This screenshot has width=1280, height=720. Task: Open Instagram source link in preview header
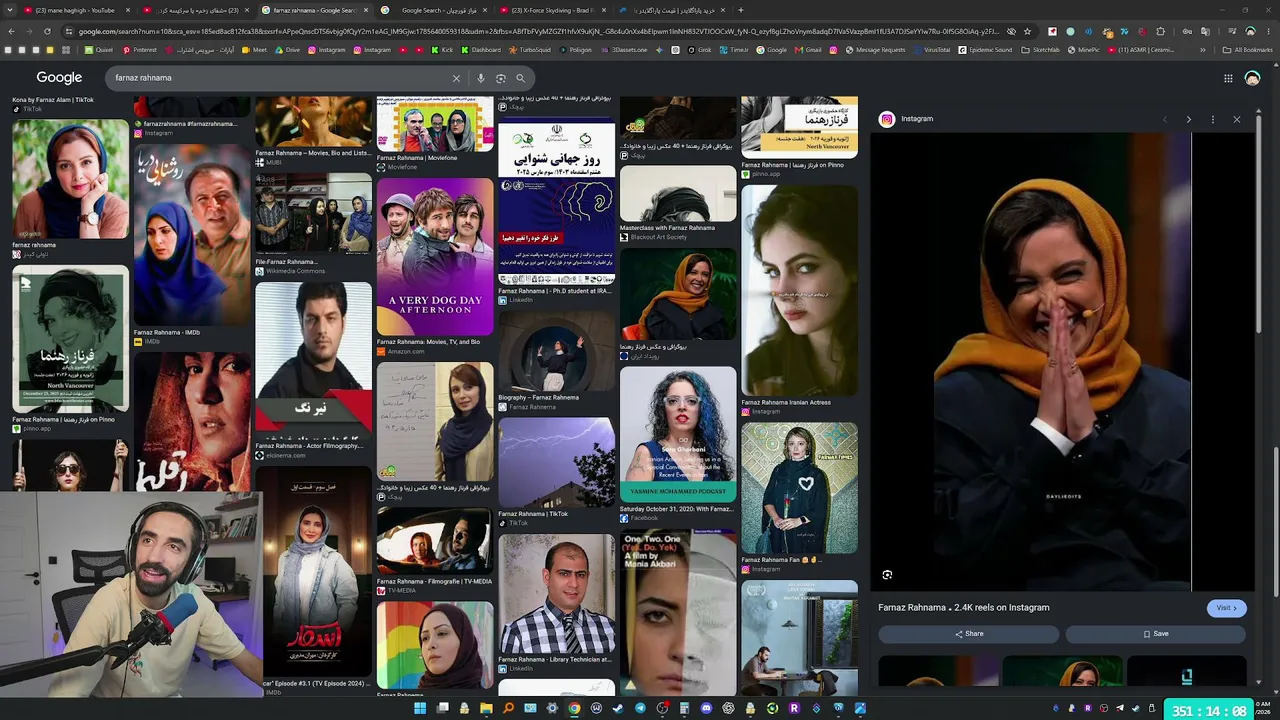point(906,119)
